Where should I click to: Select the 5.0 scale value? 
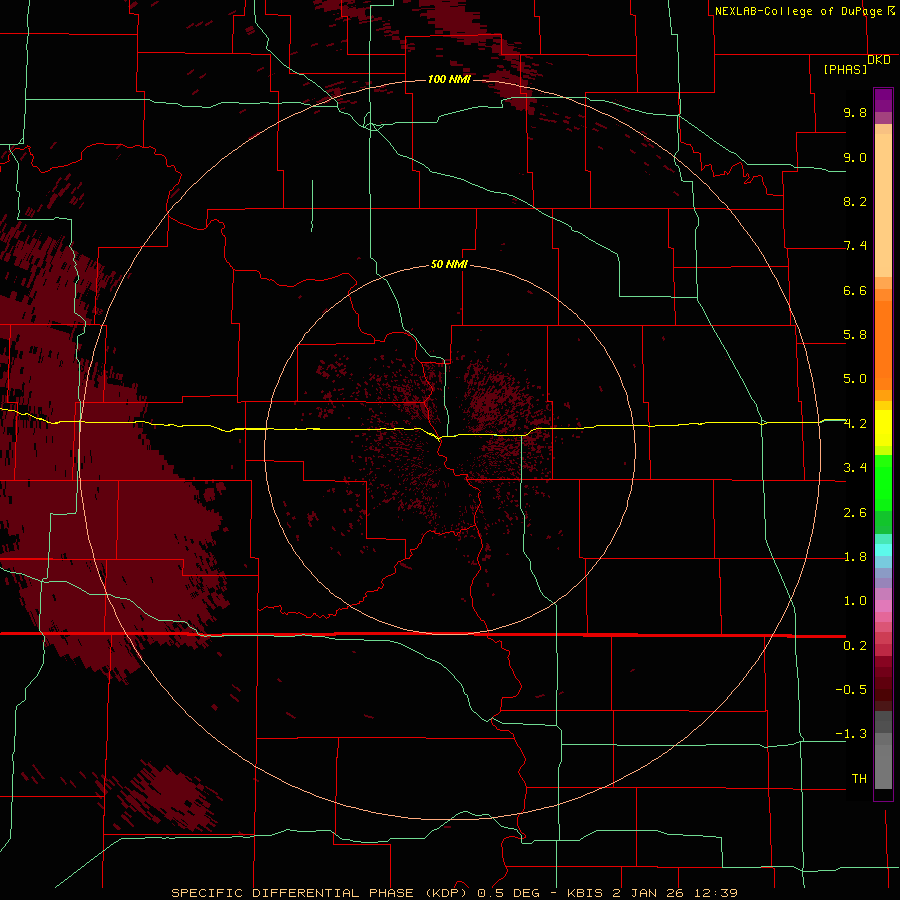pos(855,379)
